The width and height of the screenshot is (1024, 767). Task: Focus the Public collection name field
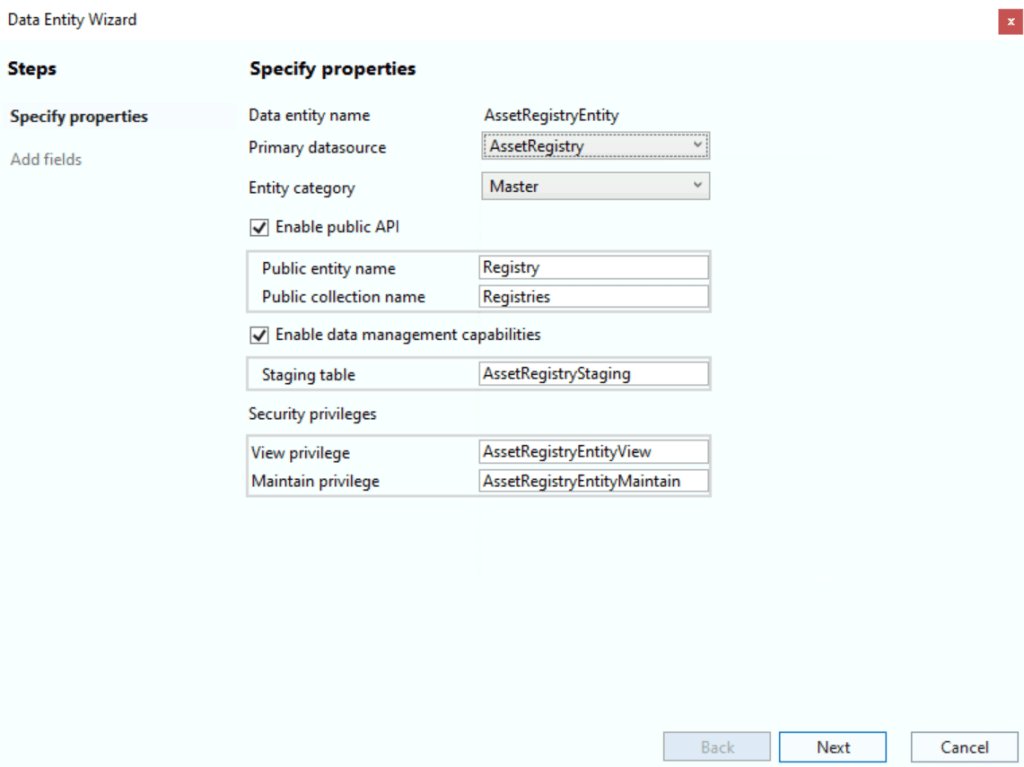click(x=593, y=297)
